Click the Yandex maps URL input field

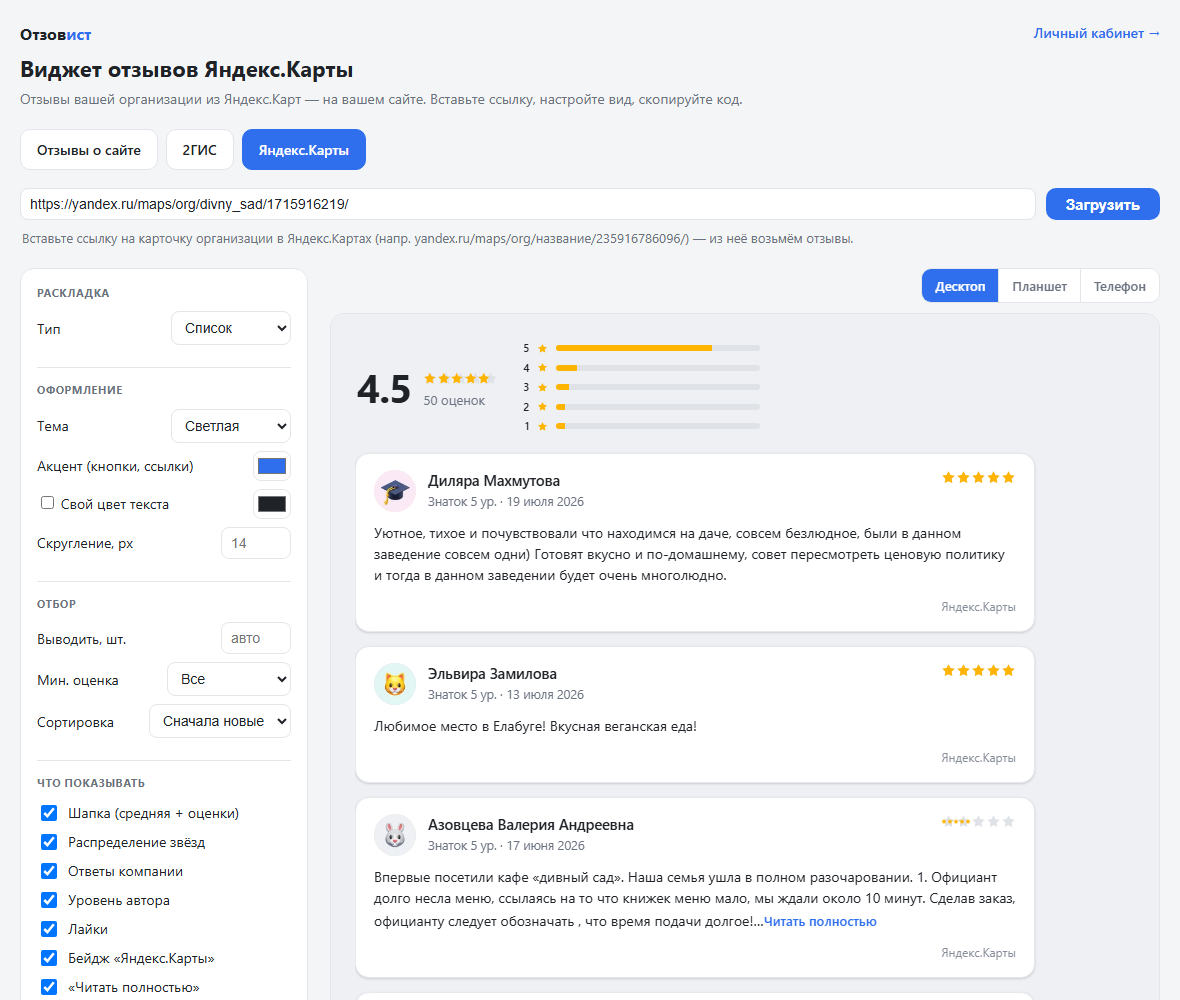click(x=528, y=204)
